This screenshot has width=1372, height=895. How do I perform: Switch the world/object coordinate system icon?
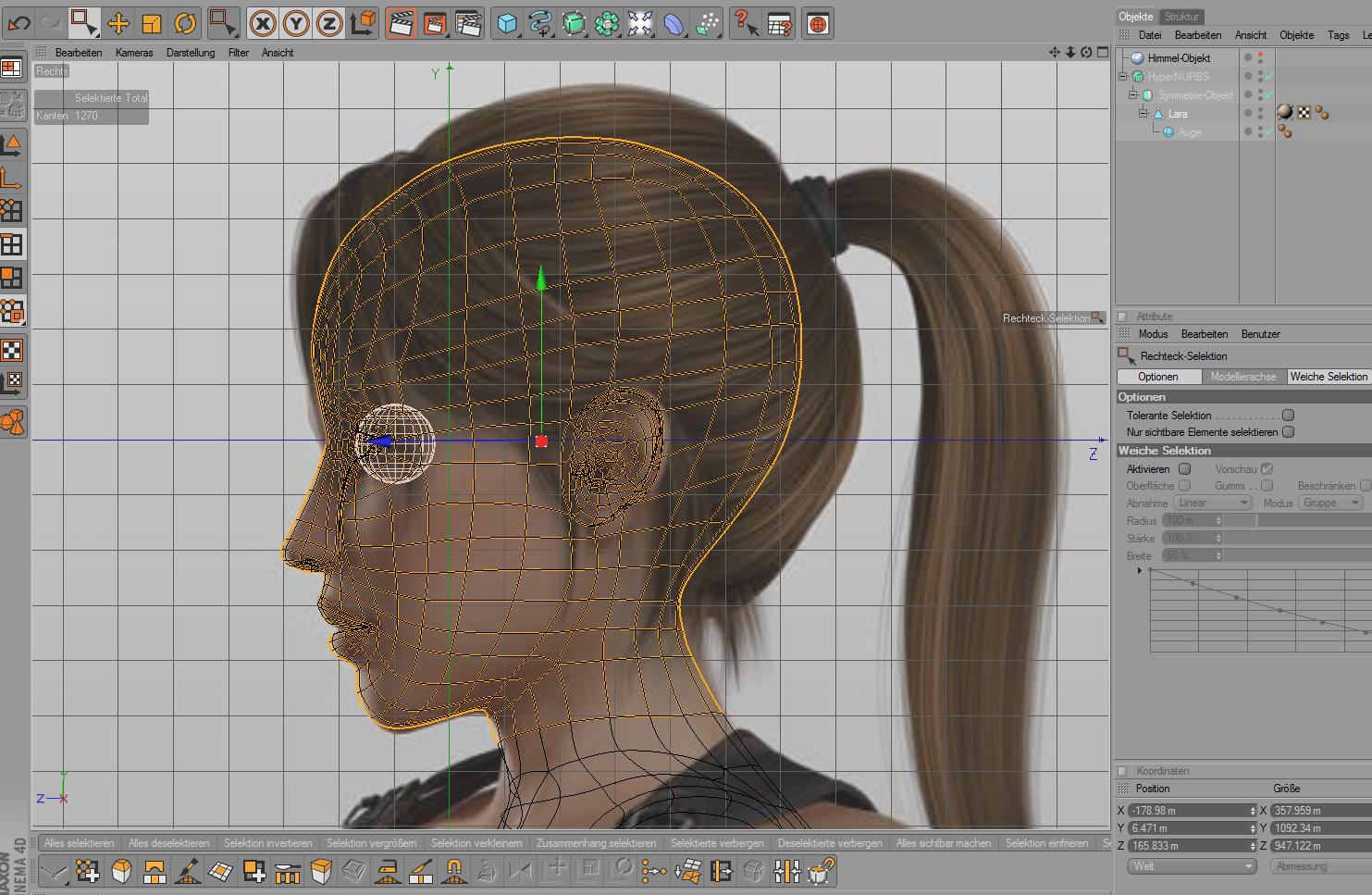(364, 23)
